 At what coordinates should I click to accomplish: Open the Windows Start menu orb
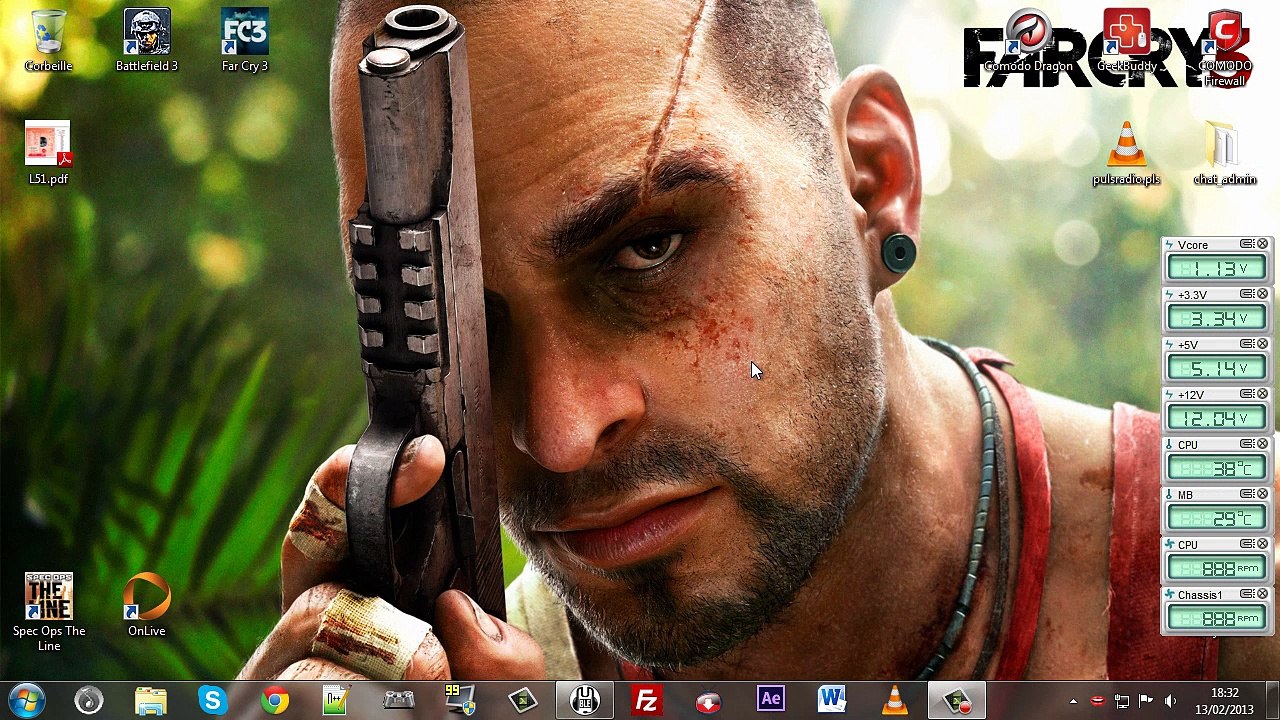(x=27, y=700)
